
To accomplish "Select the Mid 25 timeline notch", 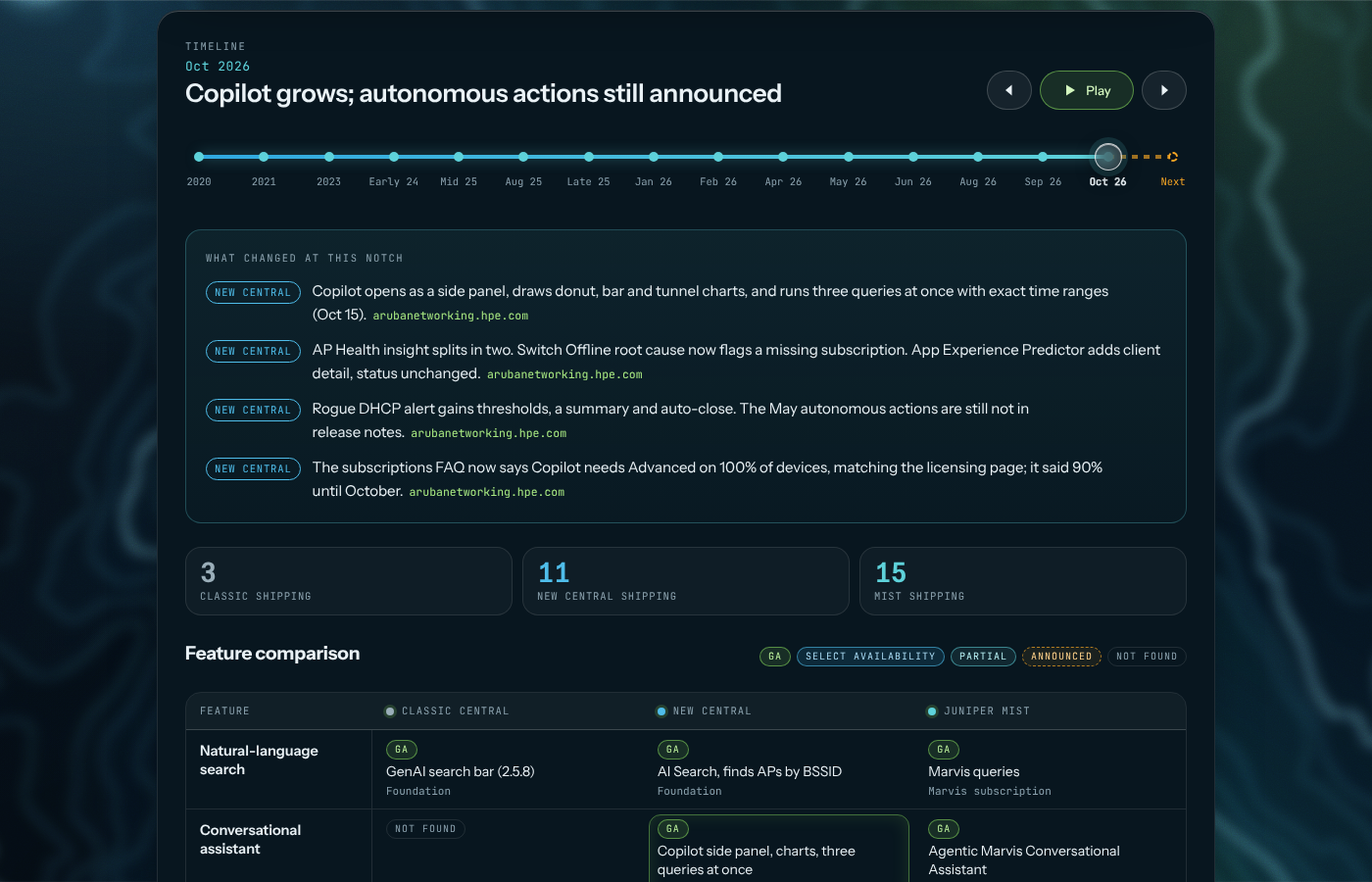I will pos(459,157).
